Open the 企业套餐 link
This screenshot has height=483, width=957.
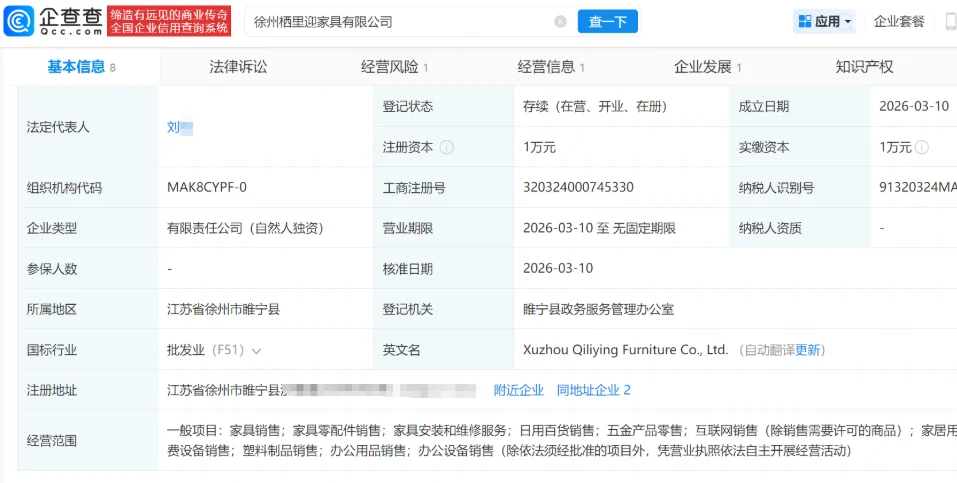tap(899, 22)
